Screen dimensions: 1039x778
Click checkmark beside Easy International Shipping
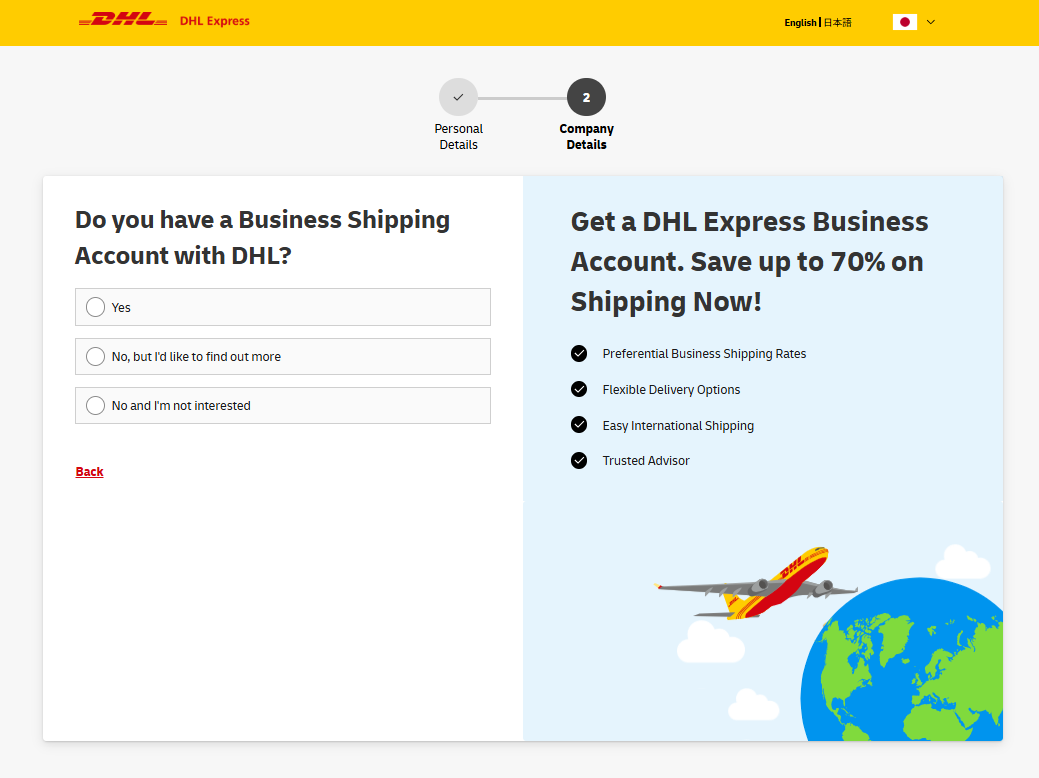click(579, 425)
